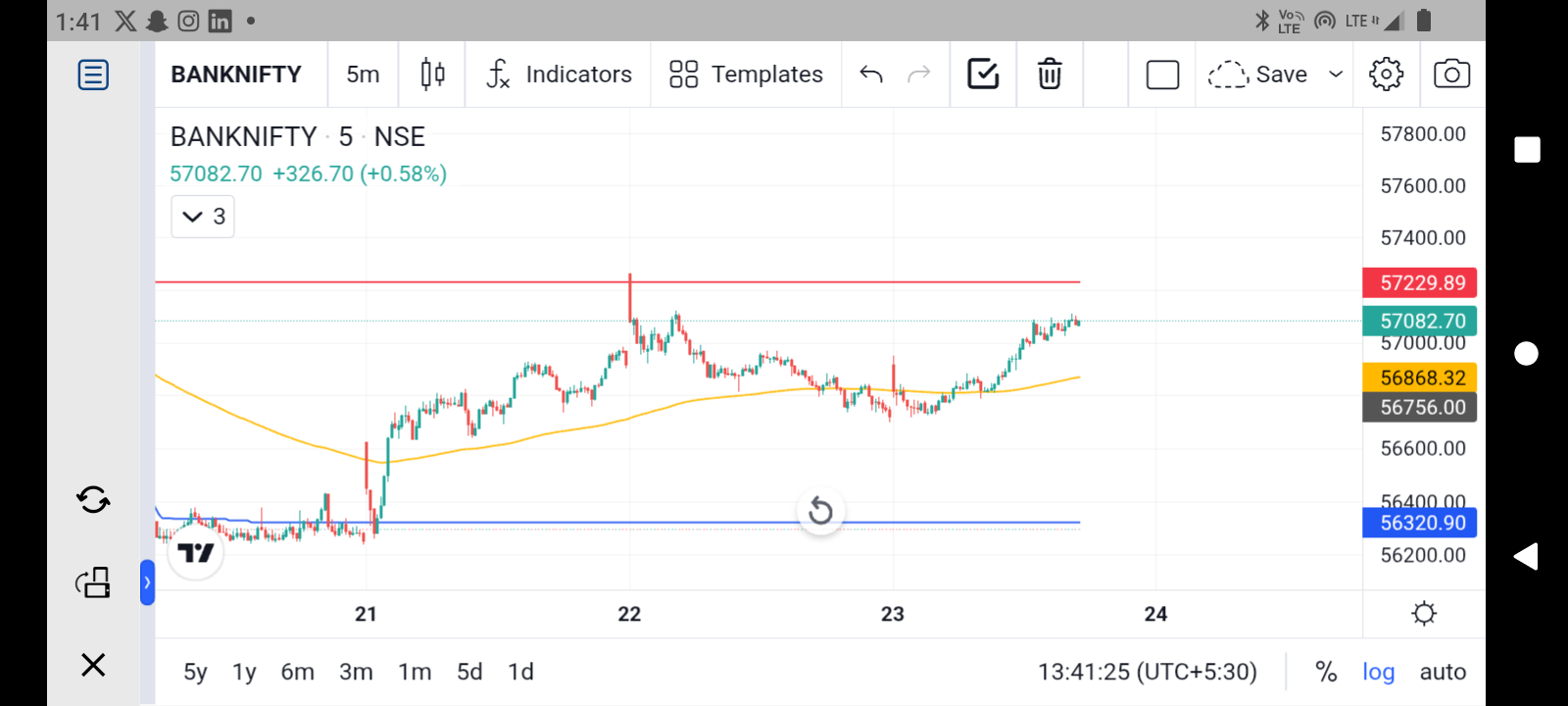
Task: Click the blue 56320.90 price label
Action: click(x=1420, y=523)
